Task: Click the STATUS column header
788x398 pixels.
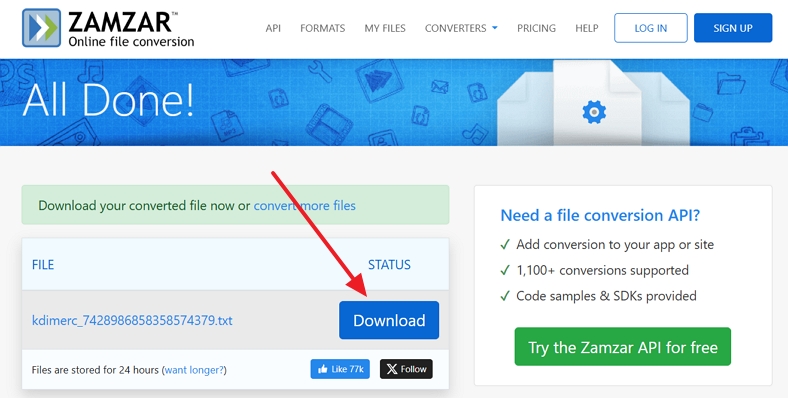Action: click(x=389, y=264)
